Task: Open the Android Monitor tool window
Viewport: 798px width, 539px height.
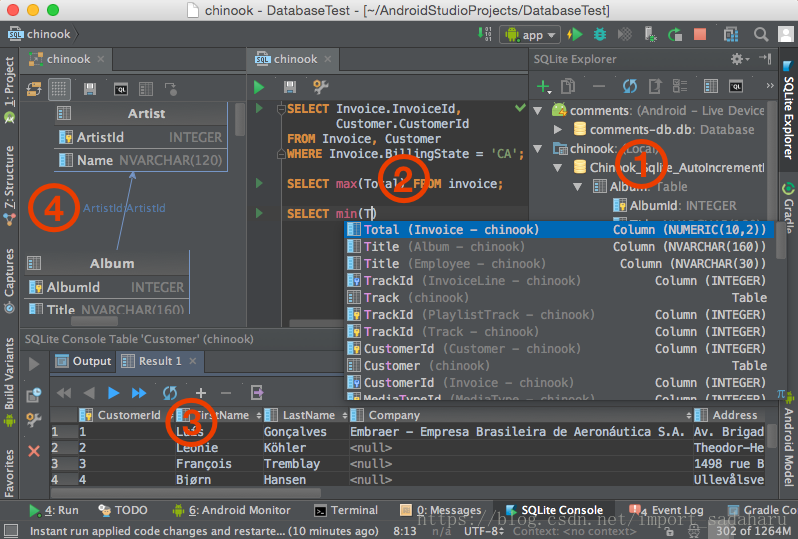Action: click(x=232, y=510)
